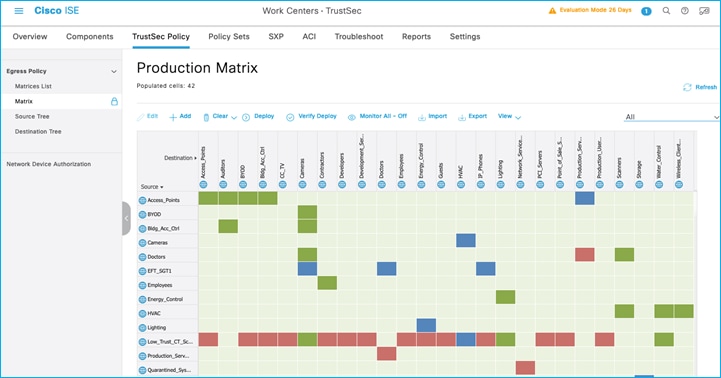This screenshot has height=378, width=721.
Task: Select the TrustSec Policy tab
Action: 161,37
